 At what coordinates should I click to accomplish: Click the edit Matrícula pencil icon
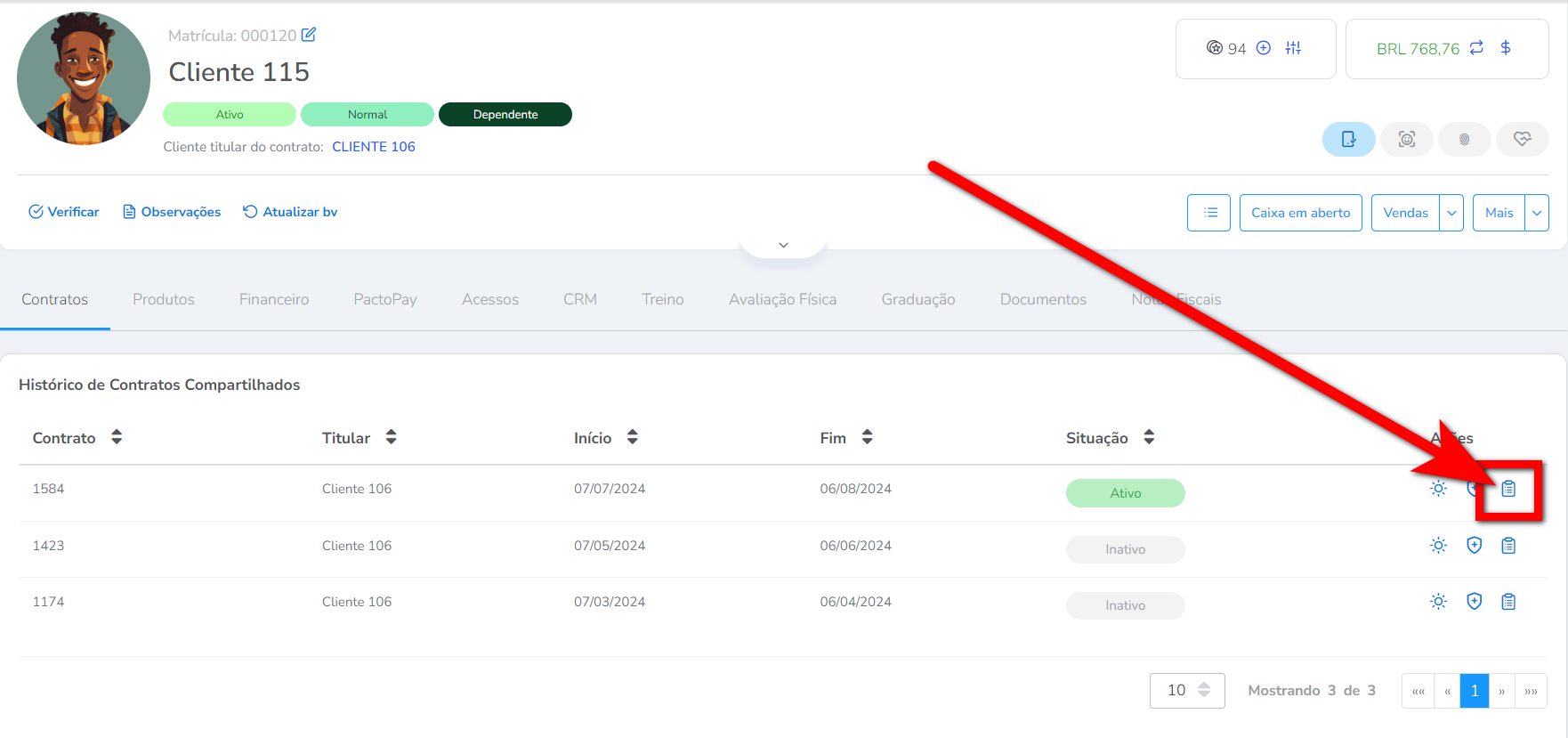pyautogui.click(x=309, y=35)
